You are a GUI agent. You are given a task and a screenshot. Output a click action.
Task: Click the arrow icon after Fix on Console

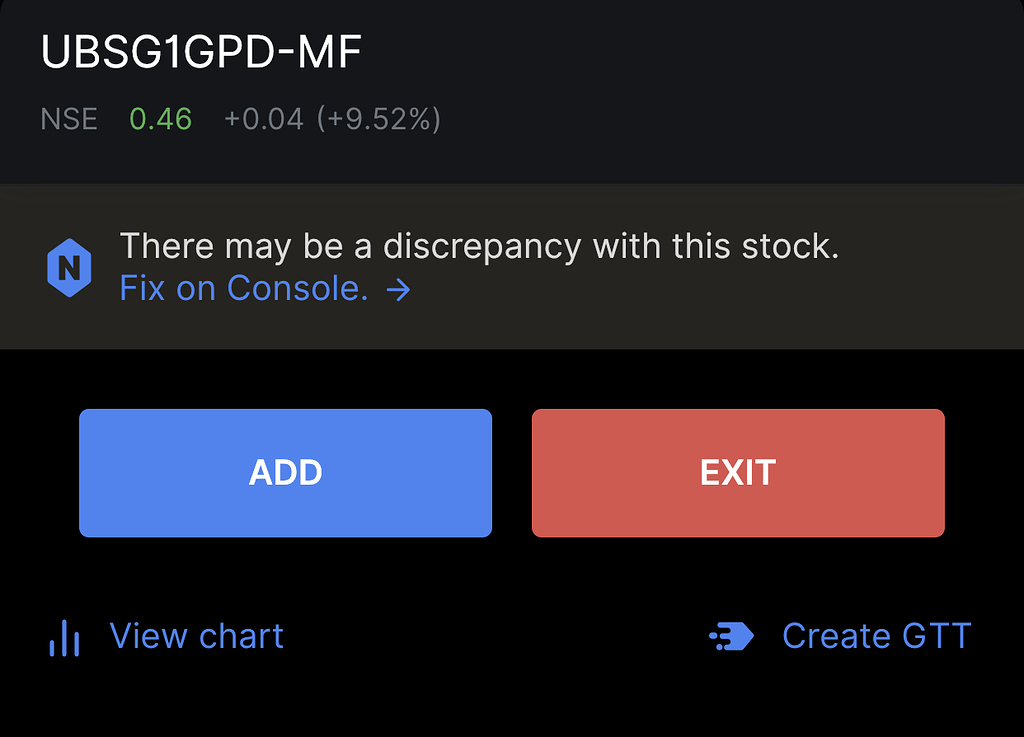point(398,289)
